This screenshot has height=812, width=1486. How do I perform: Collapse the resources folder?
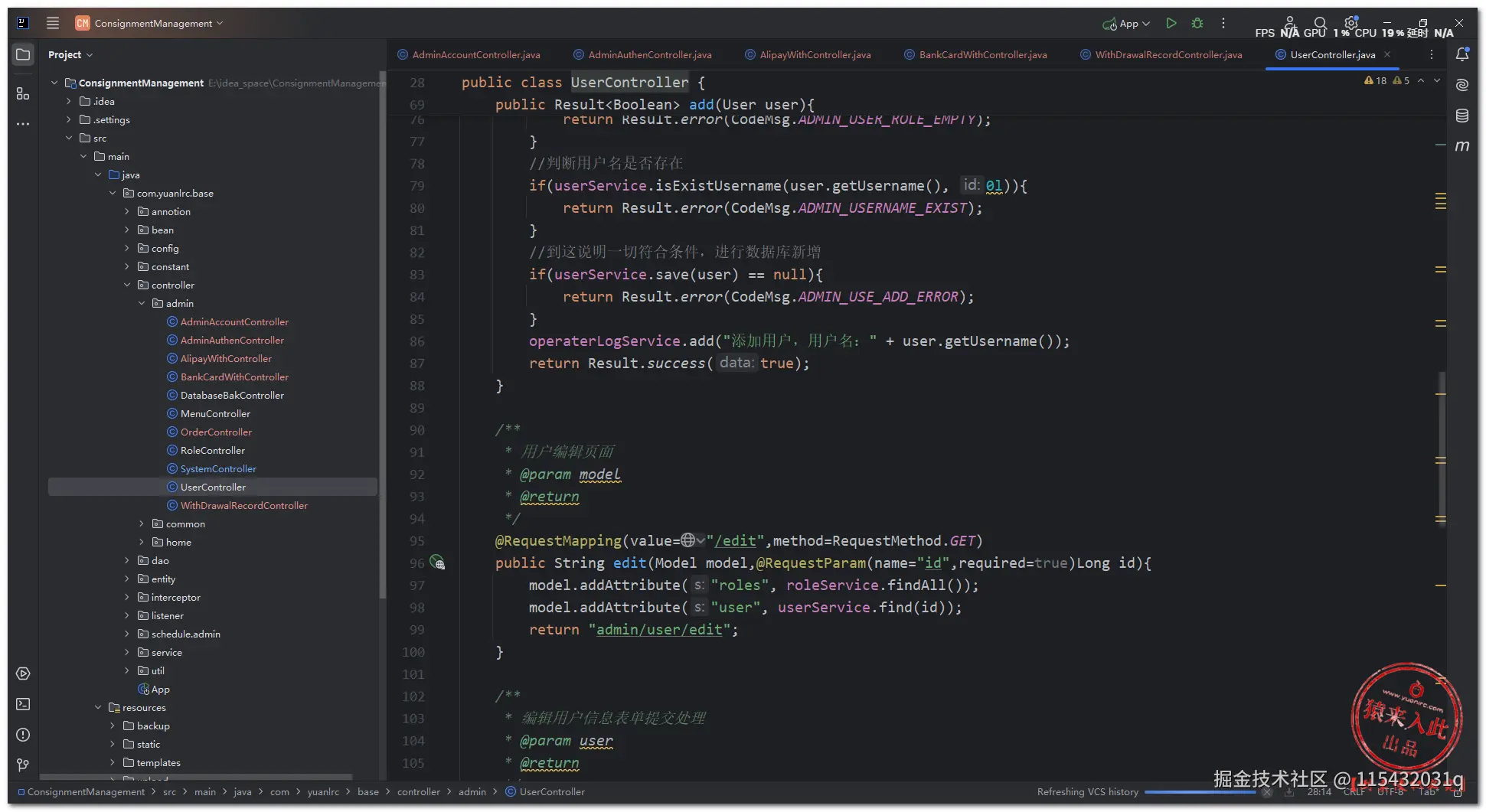(x=98, y=707)
